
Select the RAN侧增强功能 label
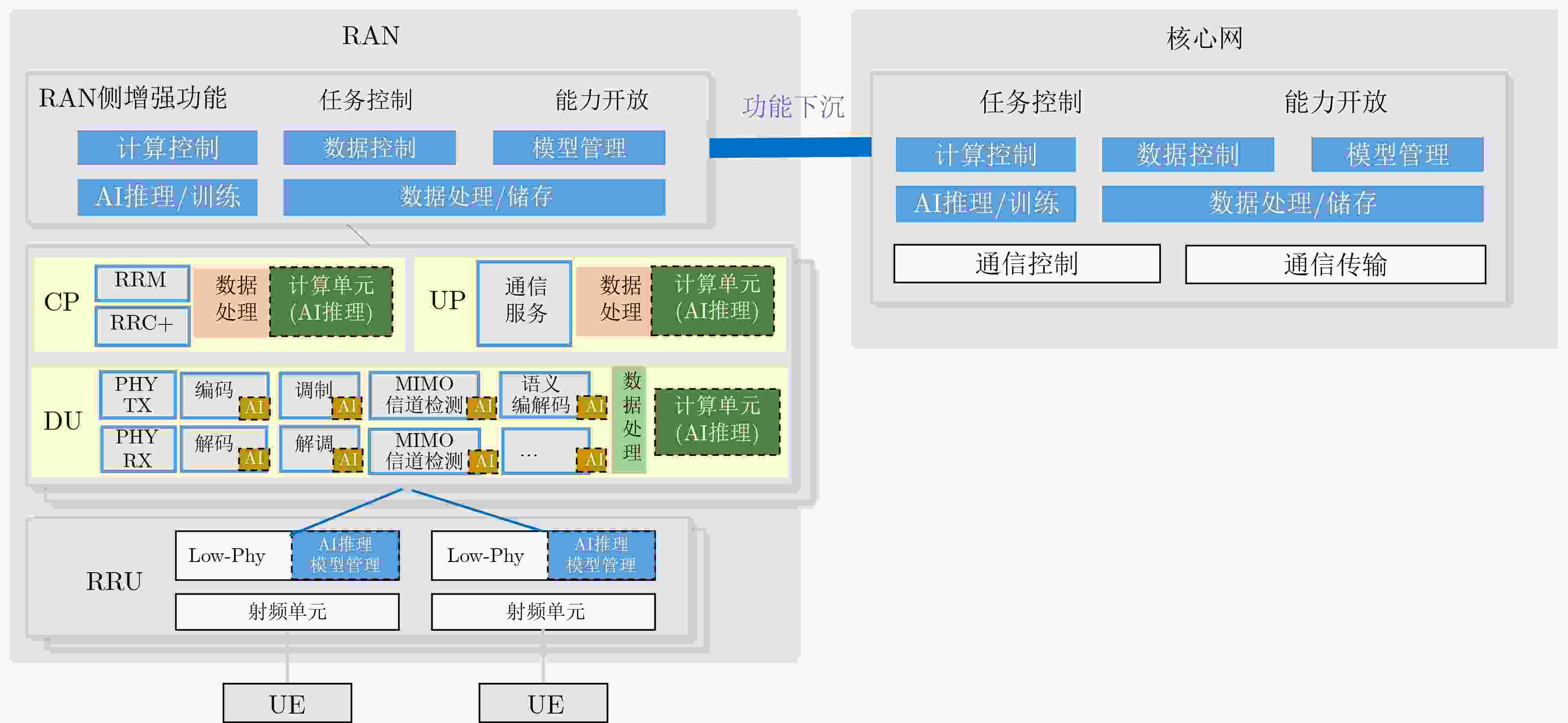coord(133,98)
